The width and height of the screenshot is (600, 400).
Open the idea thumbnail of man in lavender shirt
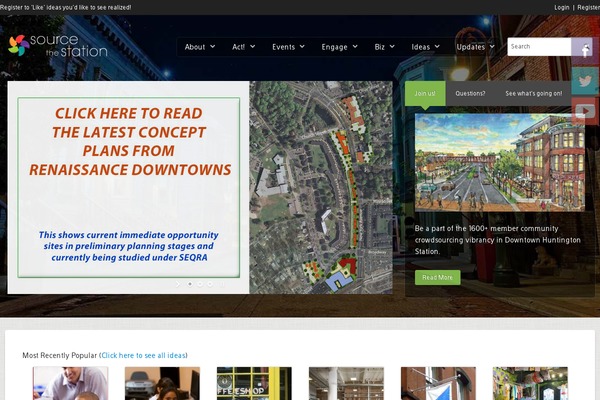(70, 383)
